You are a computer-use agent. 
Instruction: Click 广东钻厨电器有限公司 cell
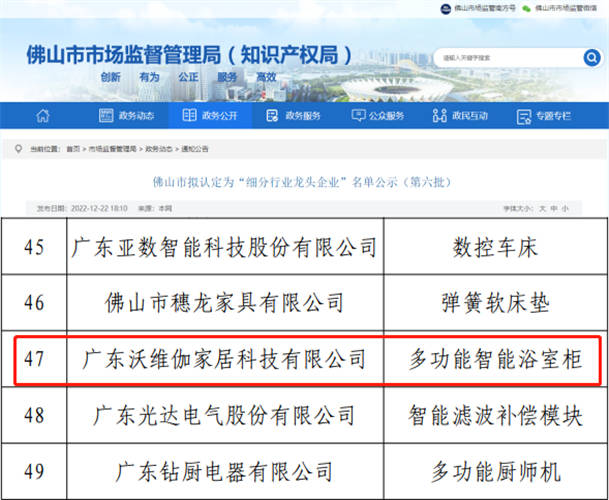[225, 471]
